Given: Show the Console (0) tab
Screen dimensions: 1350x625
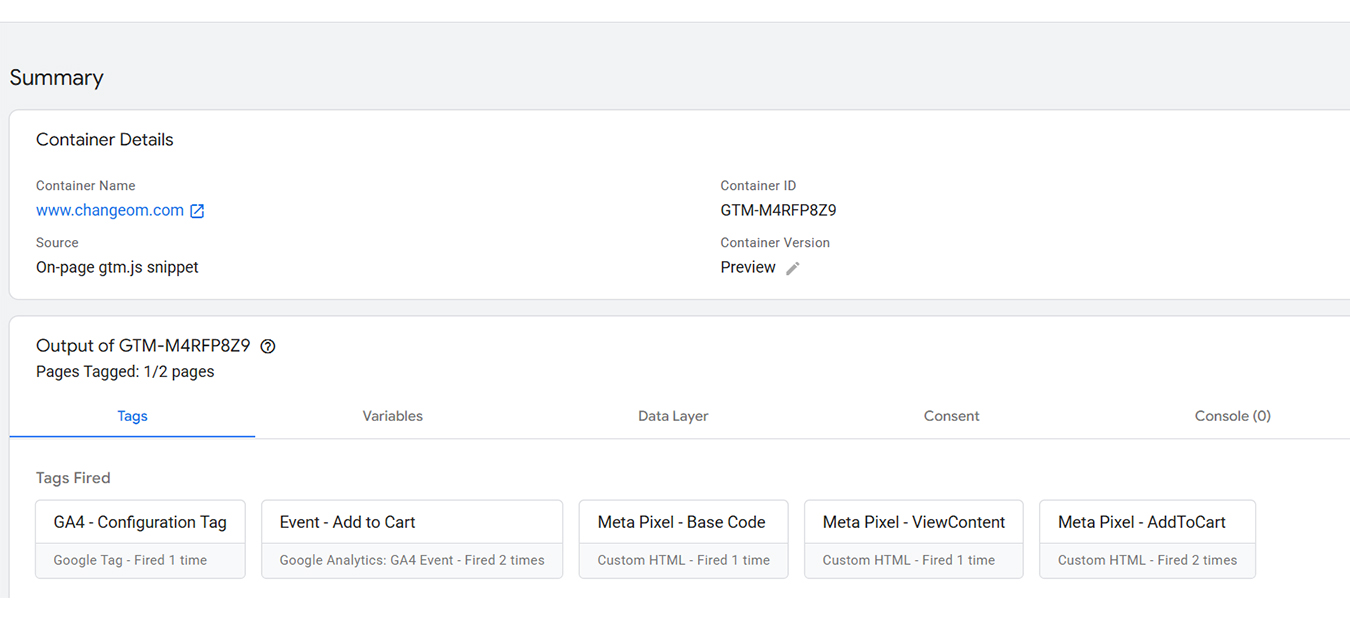Looking at the screenshot, I should pyautogui.click(x=1232, y=416).
